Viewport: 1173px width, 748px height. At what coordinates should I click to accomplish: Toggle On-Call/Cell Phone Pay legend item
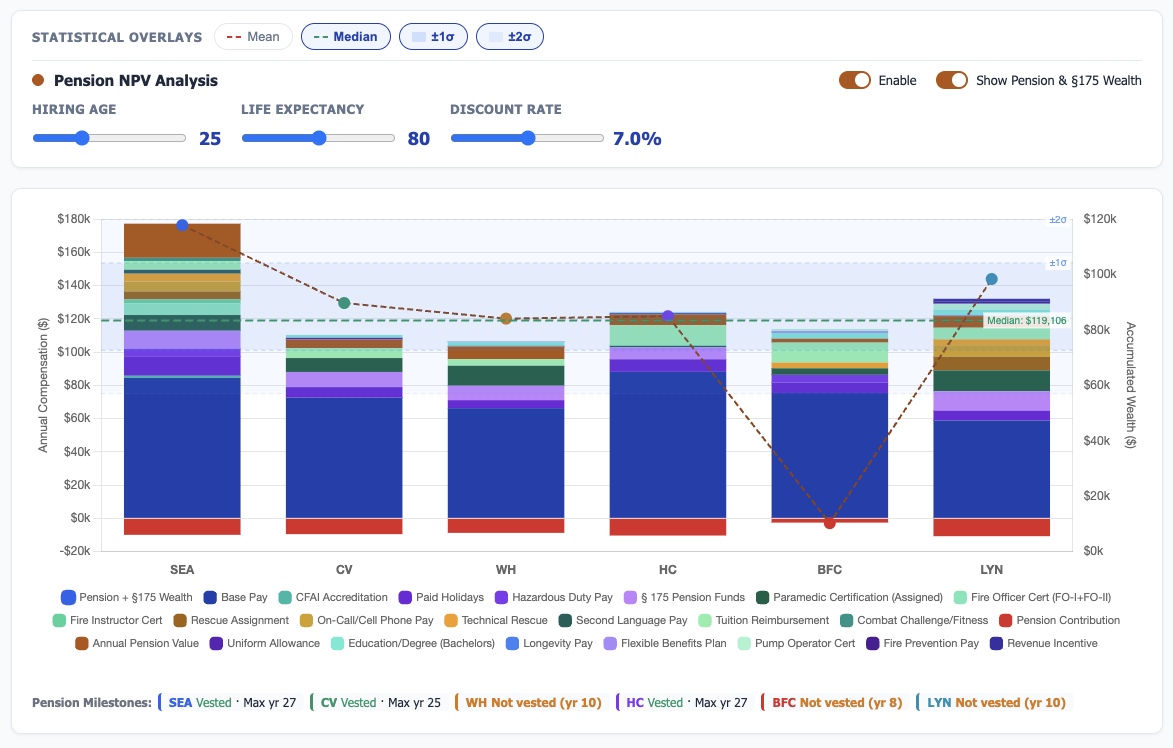point(366,621)
